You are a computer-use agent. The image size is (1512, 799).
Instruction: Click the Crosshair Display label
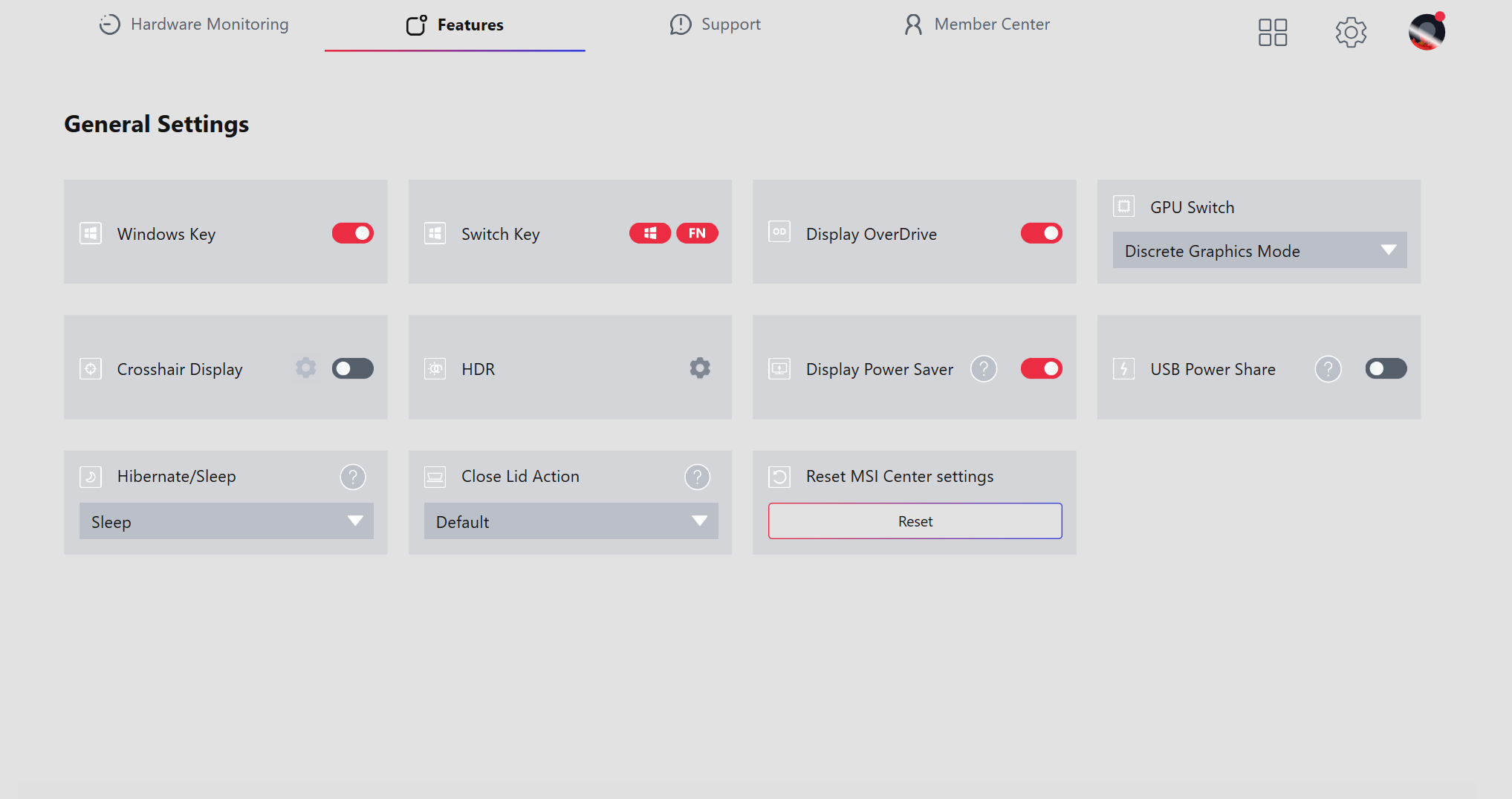click(x=180, y=369)
